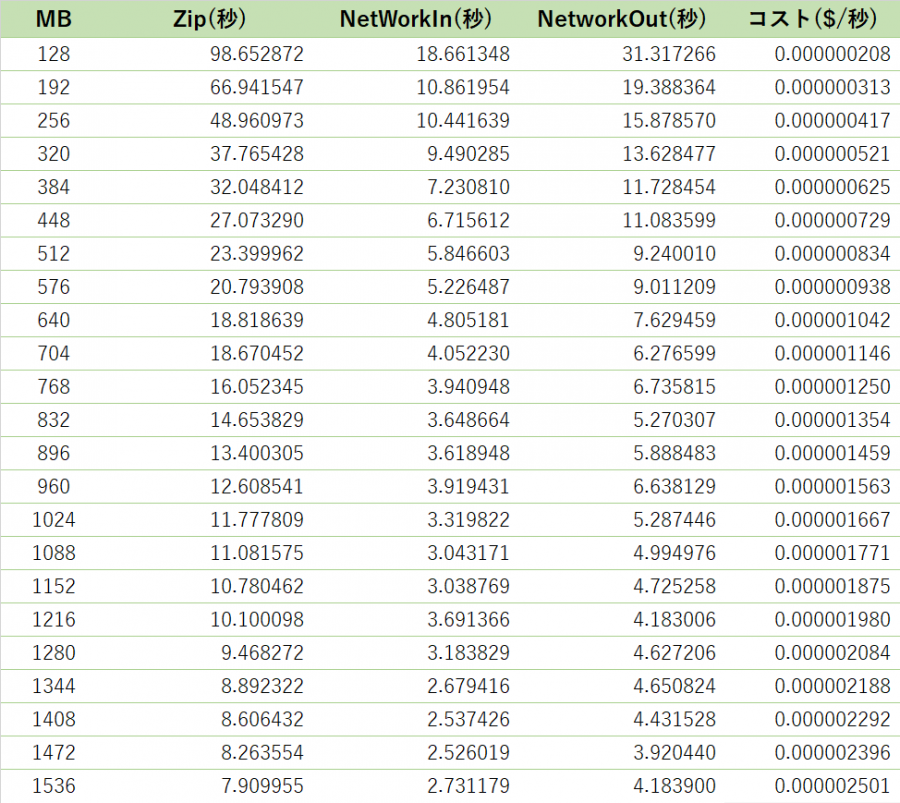This screenshot has width=900, height=803.
Task: Select the MB cell 448
Action: [53, 220]
